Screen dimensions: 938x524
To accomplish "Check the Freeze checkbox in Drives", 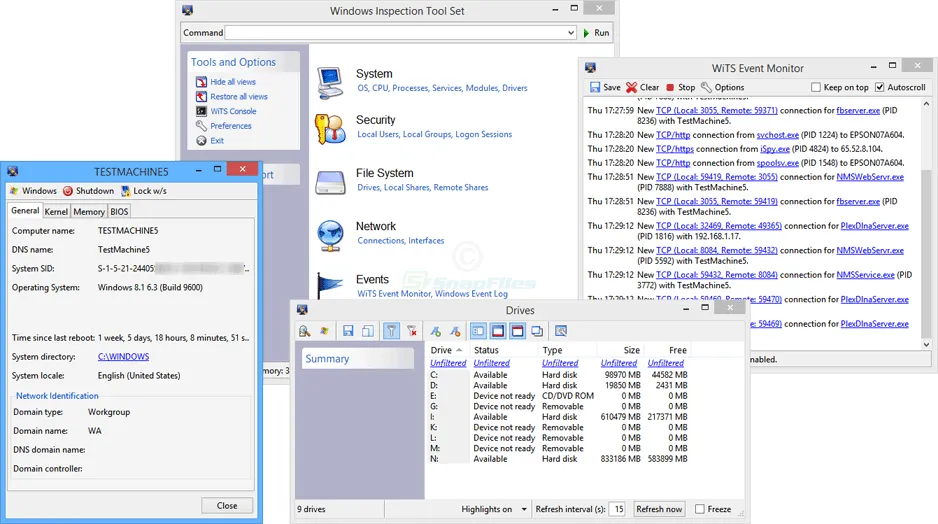I will [x=699, y=509].
